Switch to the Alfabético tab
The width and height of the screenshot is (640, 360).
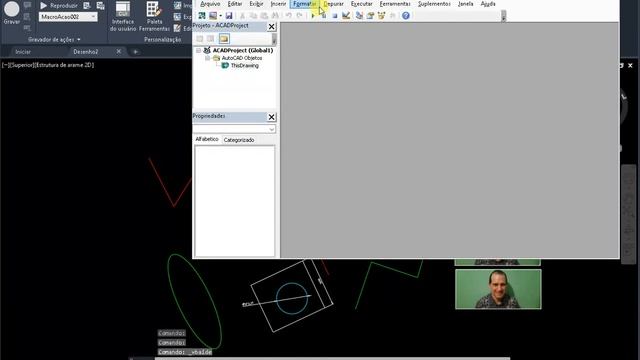pyautogui.click(x=207, y=139)
